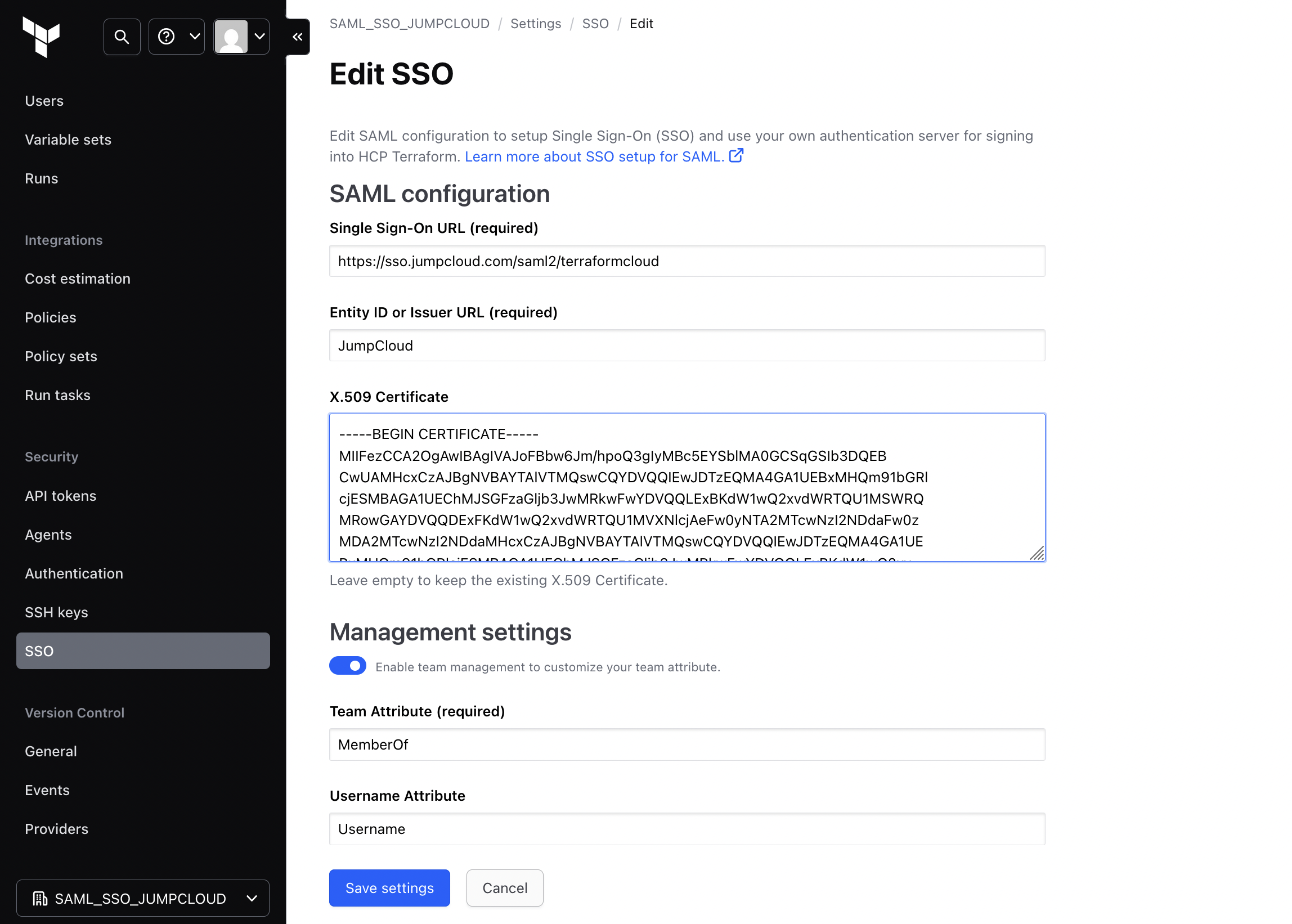The image size is (1292, 924).
Task: Click certificate textarea resize handle
Action: pyautogui.click(x=1037, y=553)
